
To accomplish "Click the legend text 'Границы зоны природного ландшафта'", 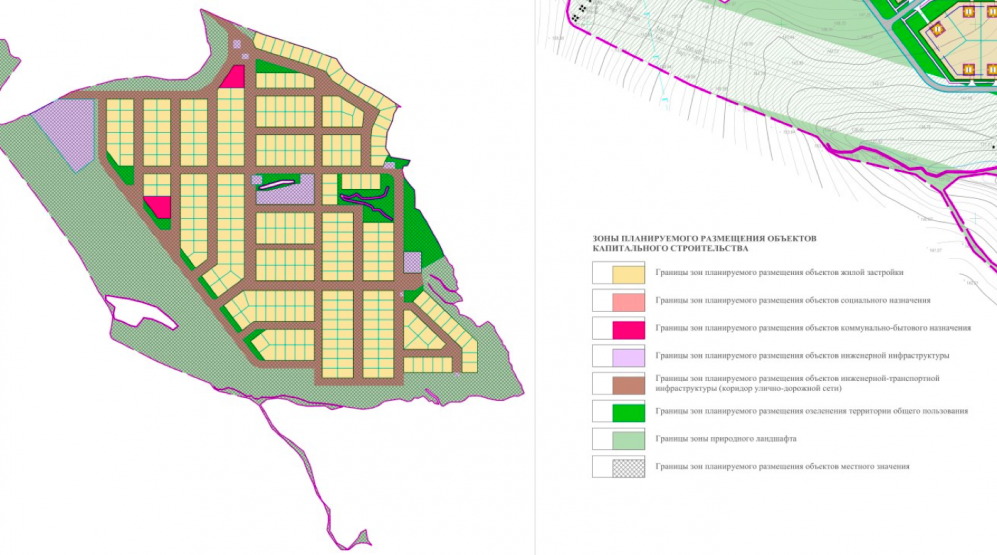I will [726, 439].
